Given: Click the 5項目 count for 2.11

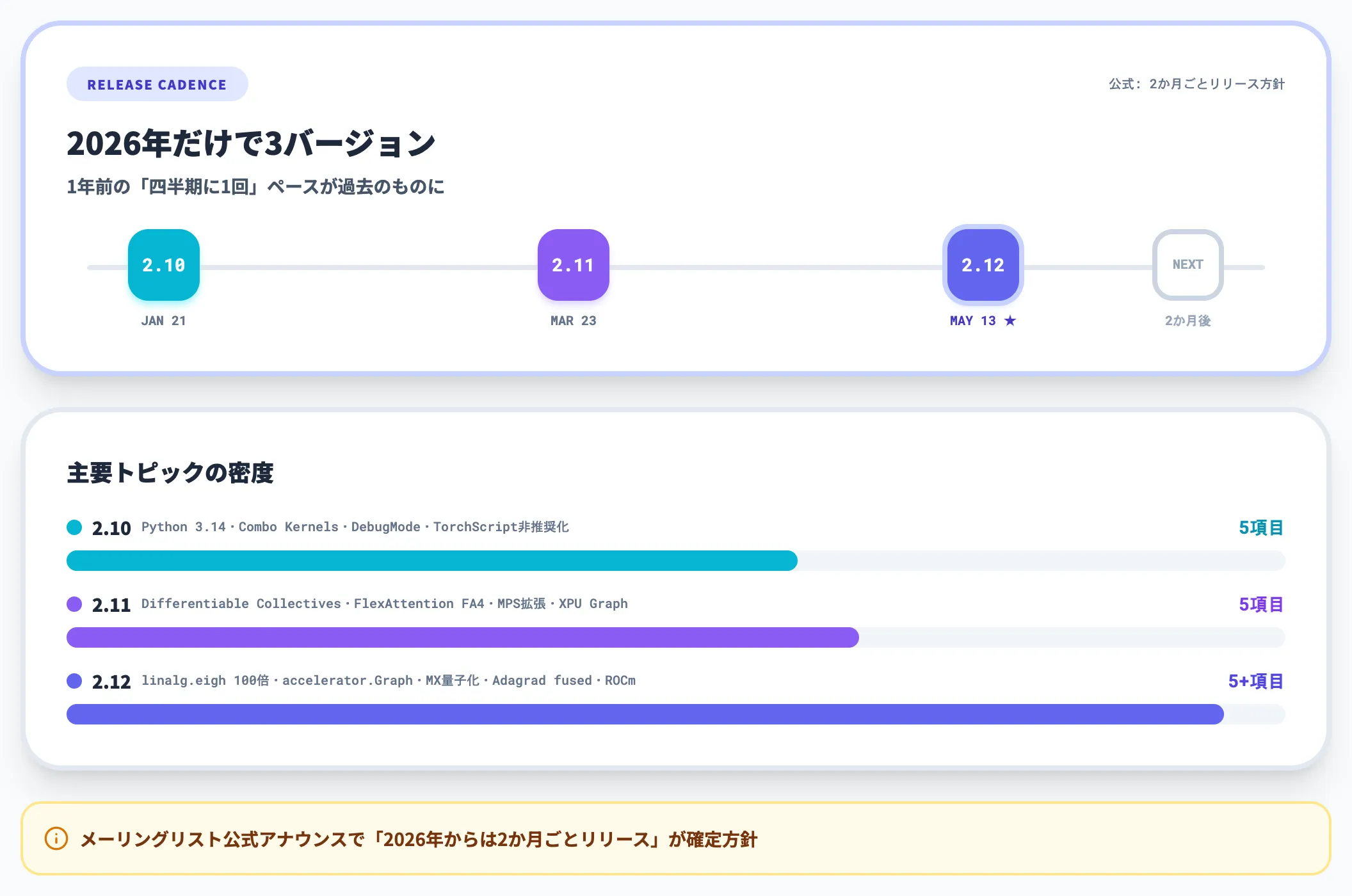Looking at the screenshot, I should [x=1261, y=604].
